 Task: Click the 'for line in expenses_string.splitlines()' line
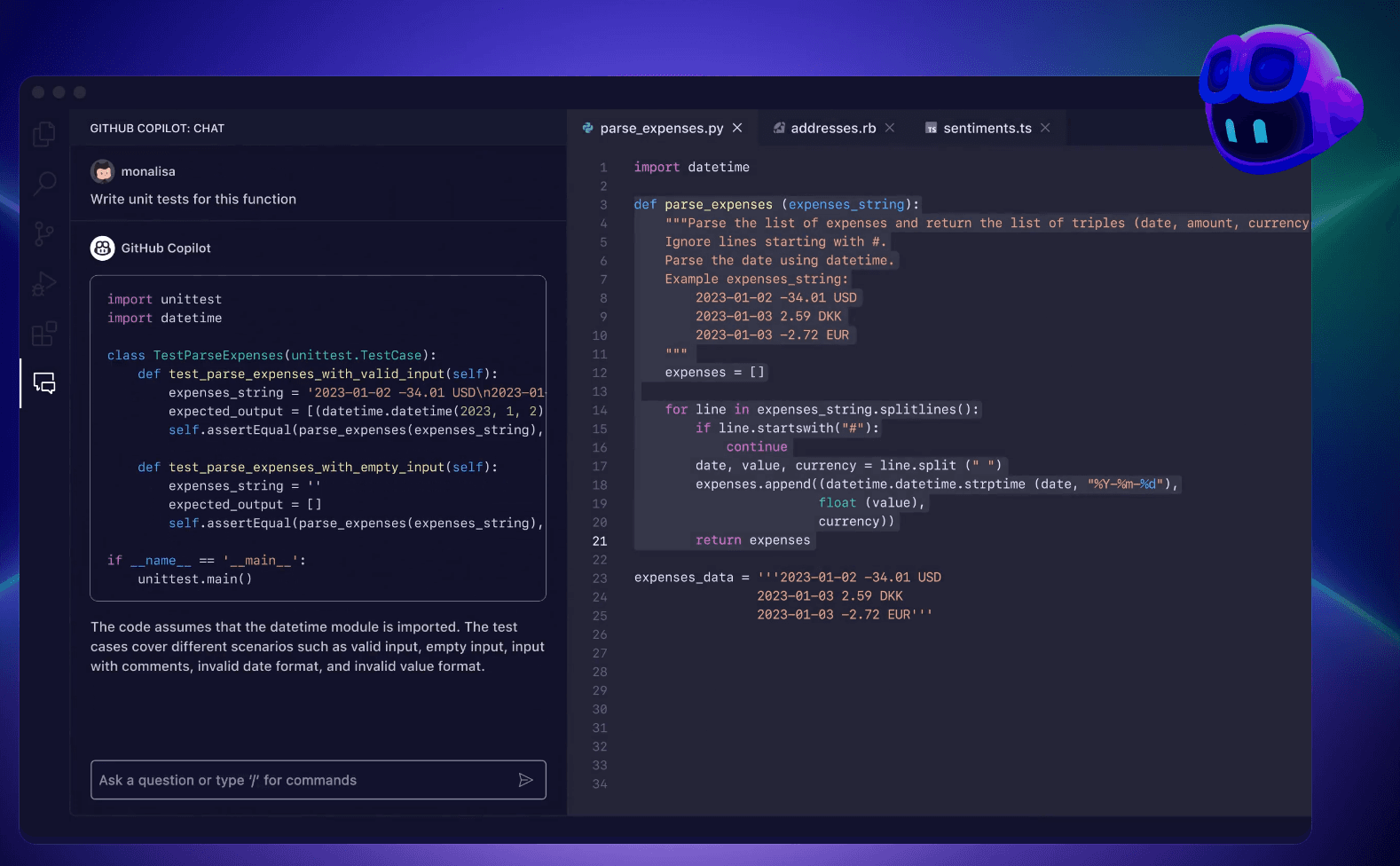822,409
